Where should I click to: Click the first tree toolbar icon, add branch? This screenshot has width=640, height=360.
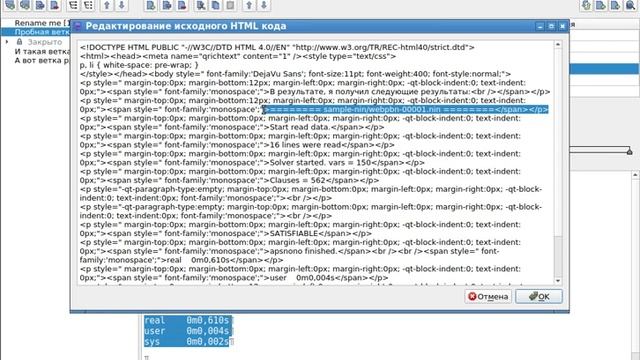point(10,5)
